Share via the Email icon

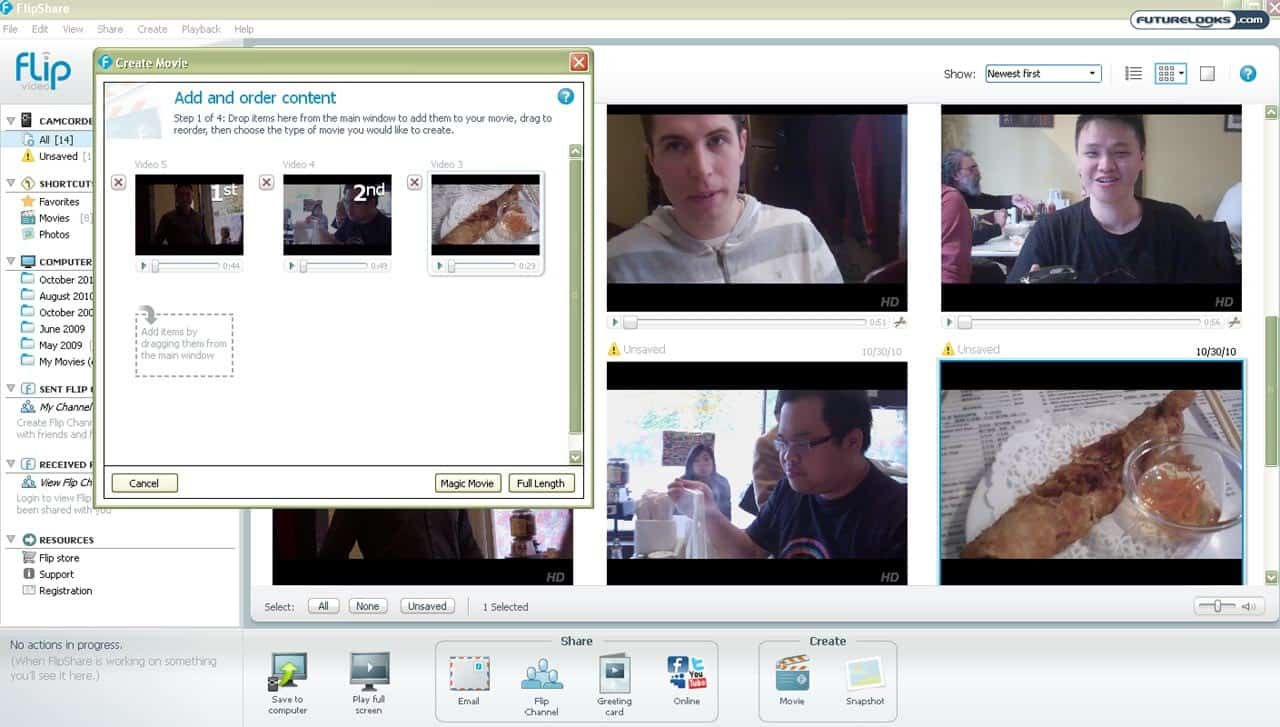[468, 674]
